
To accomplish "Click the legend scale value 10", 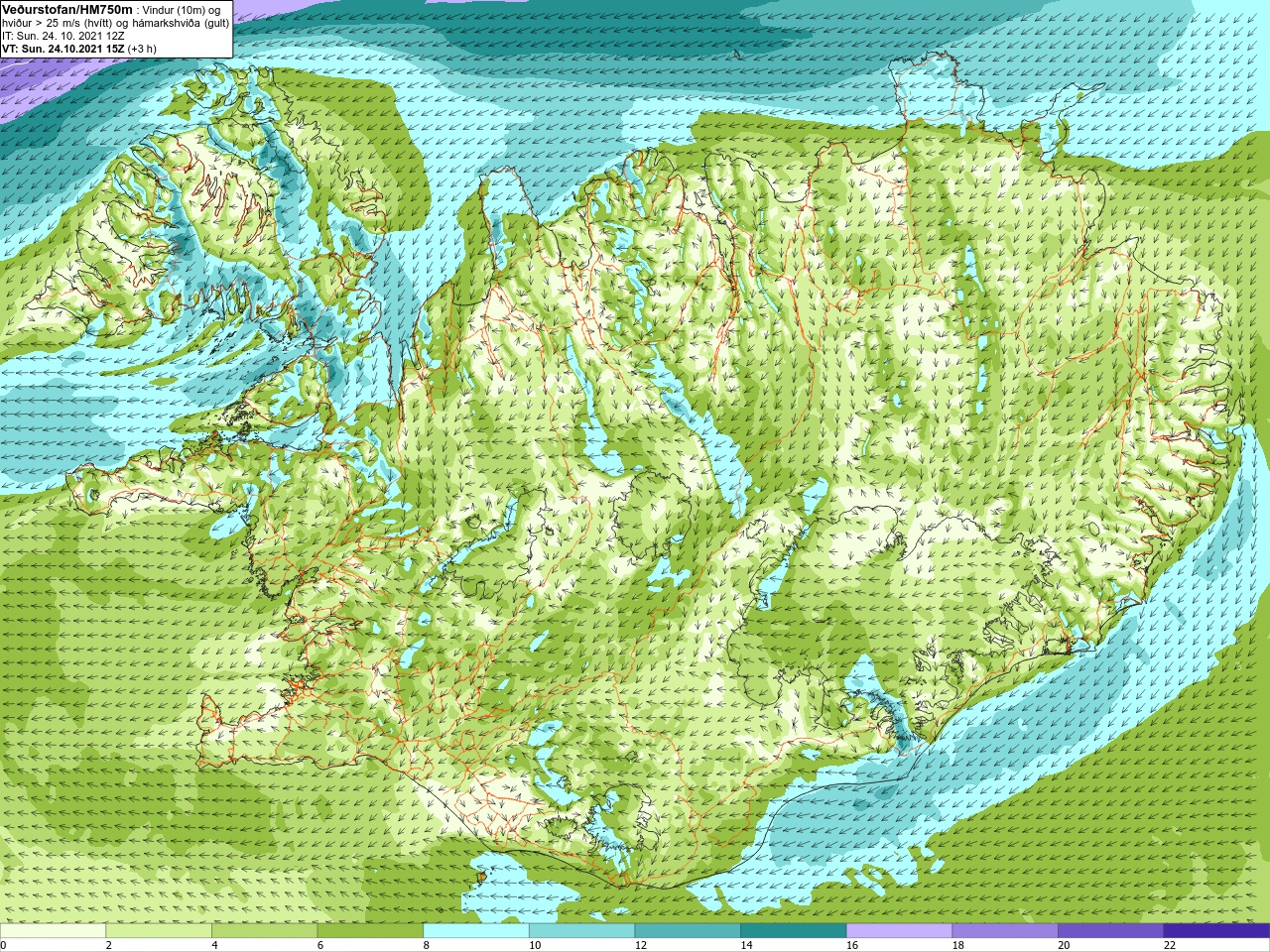I will (x=535, y=945).
